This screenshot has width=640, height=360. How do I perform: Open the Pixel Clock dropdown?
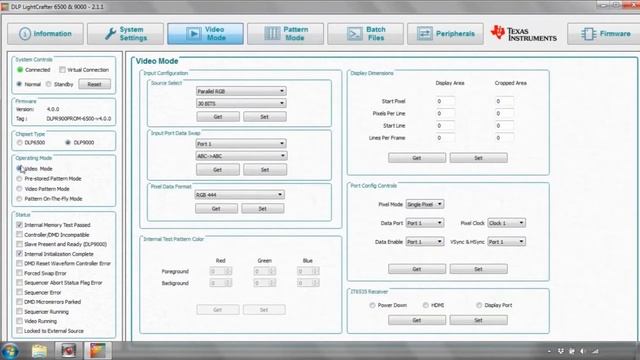pos(507,223)
